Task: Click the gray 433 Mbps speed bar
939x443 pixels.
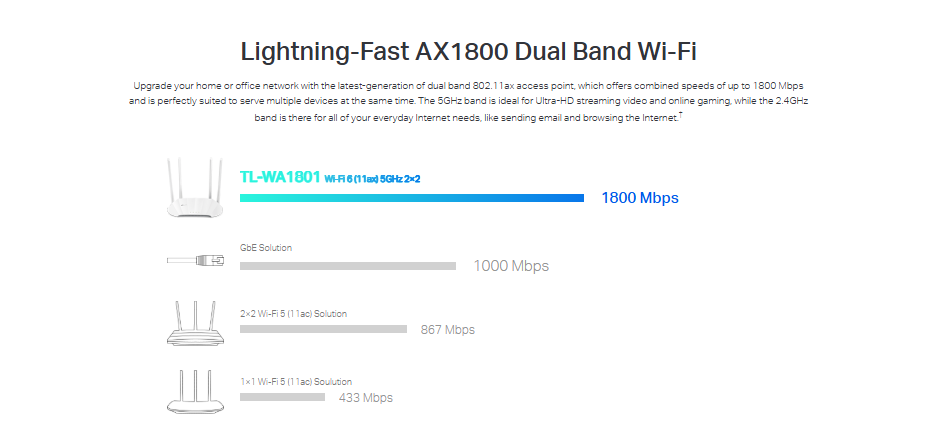Action: click(282, 397)
